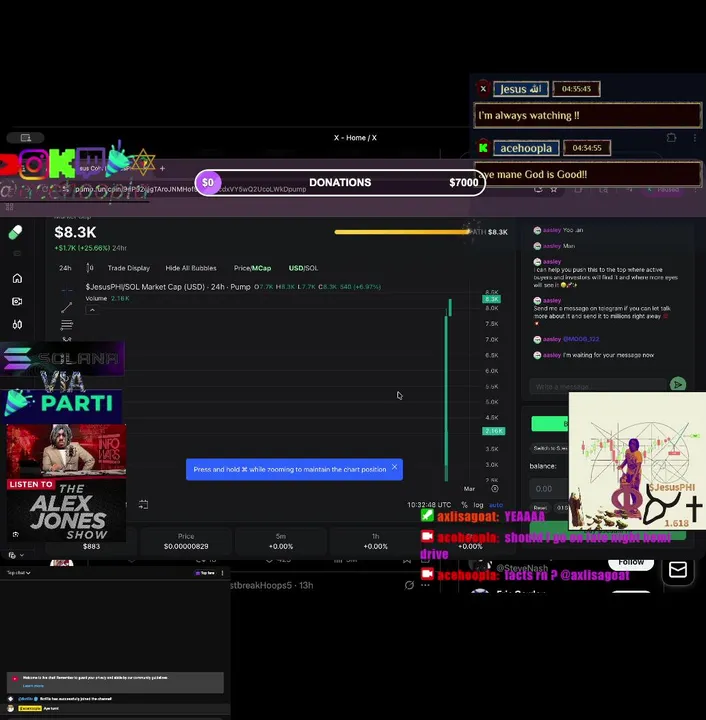Click the Donations progress bar

pyautogui.click(x=340, y=183)
